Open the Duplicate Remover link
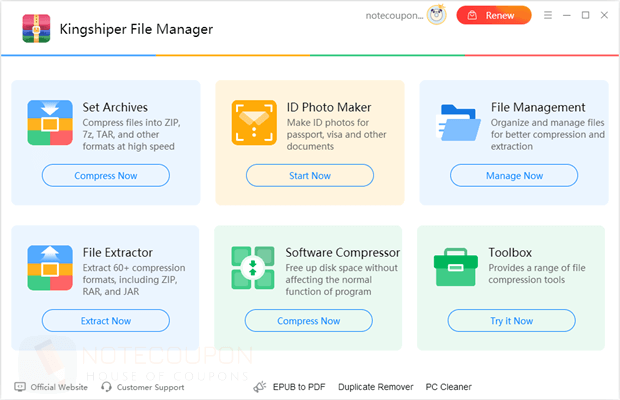Screen dimensions: 620x400 [x=376, y=387]
